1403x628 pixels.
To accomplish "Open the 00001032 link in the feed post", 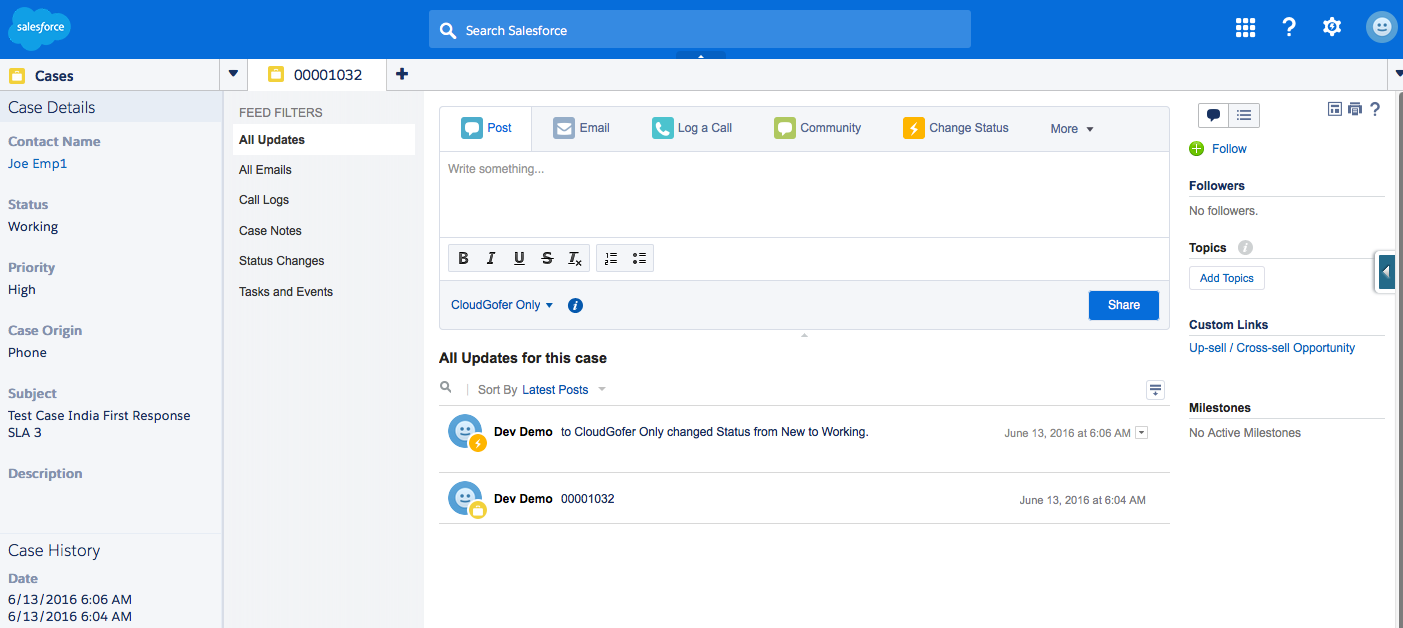I will pyautogui.click(x=587, y=499).
